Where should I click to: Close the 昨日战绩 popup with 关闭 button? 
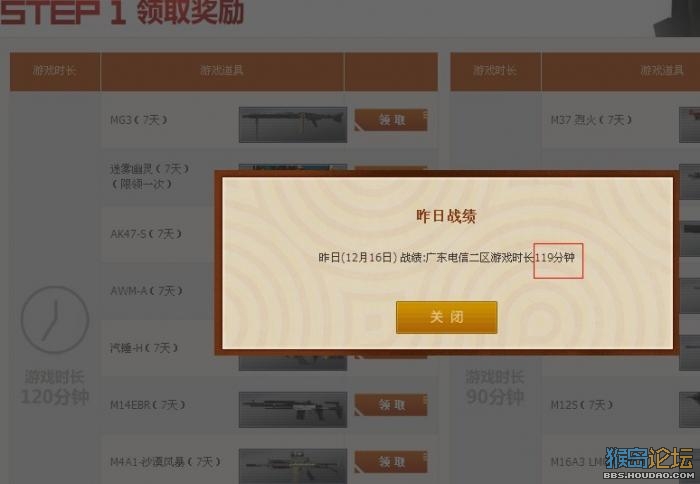[446, 317]
